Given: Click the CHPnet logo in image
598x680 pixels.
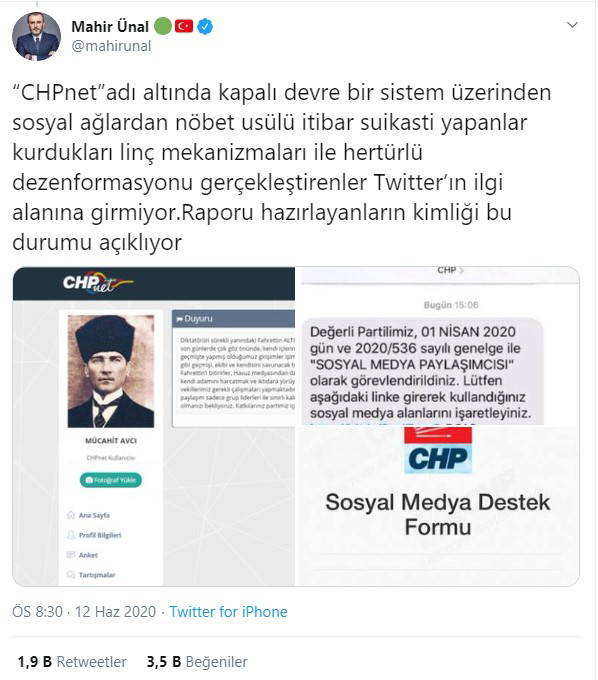Looking at the screenshot, I should coord(98,283).
